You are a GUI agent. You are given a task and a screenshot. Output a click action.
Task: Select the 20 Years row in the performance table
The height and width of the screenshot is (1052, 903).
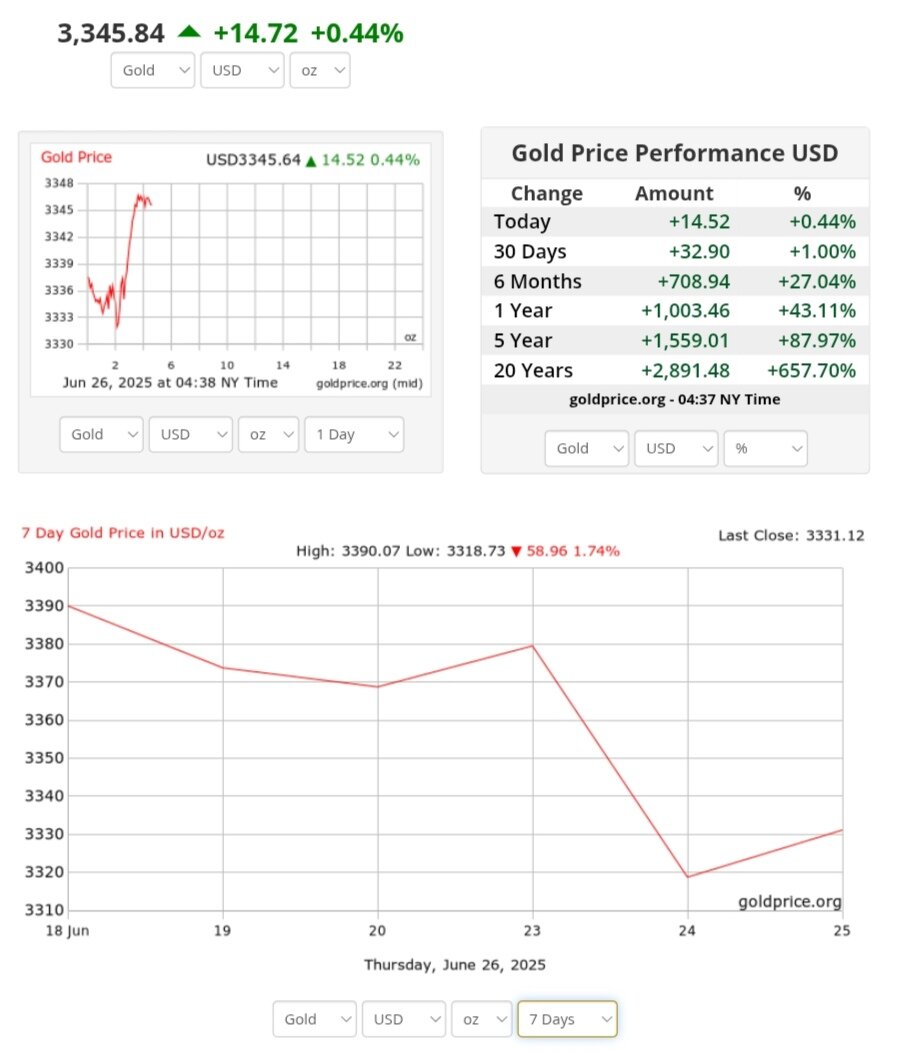click(x=674, y=370)
